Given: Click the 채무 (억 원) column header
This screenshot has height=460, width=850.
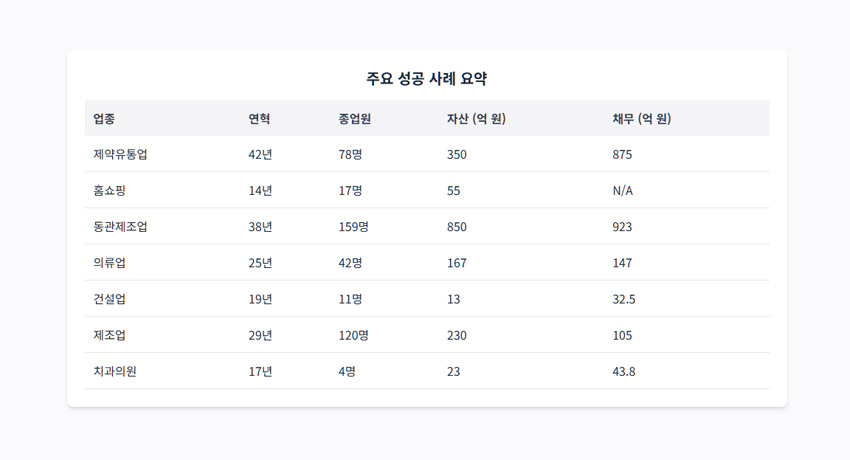Looking at the screenshot, I should [642, 119].
